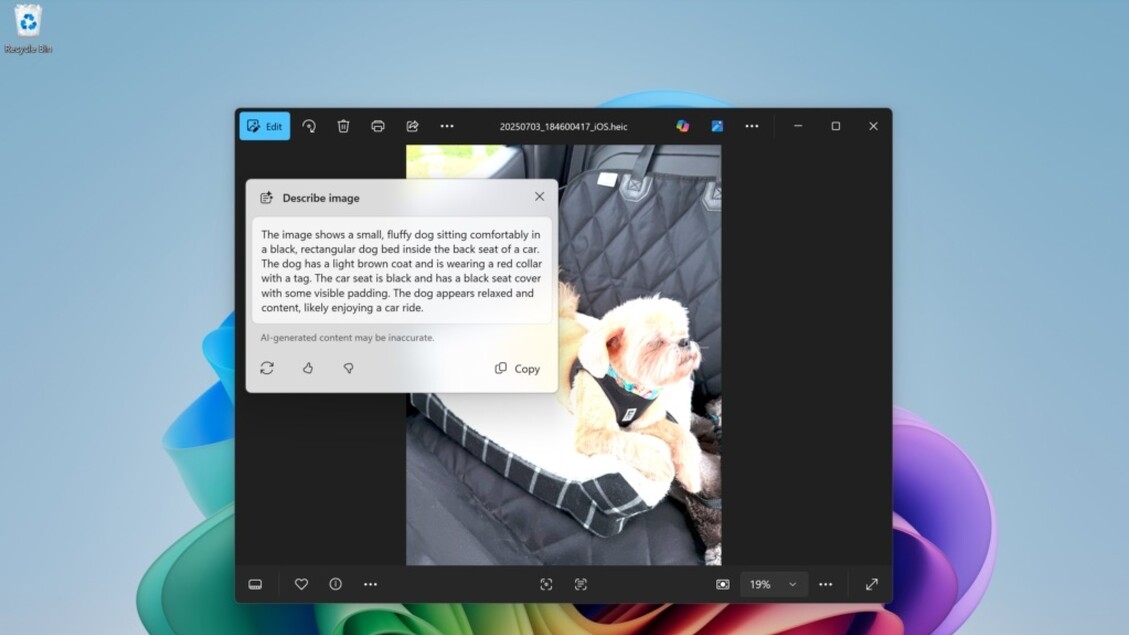The height and width of the screenshot is (635, 1129).
Task: Show file info with the info icon
Action: (336, 584)
